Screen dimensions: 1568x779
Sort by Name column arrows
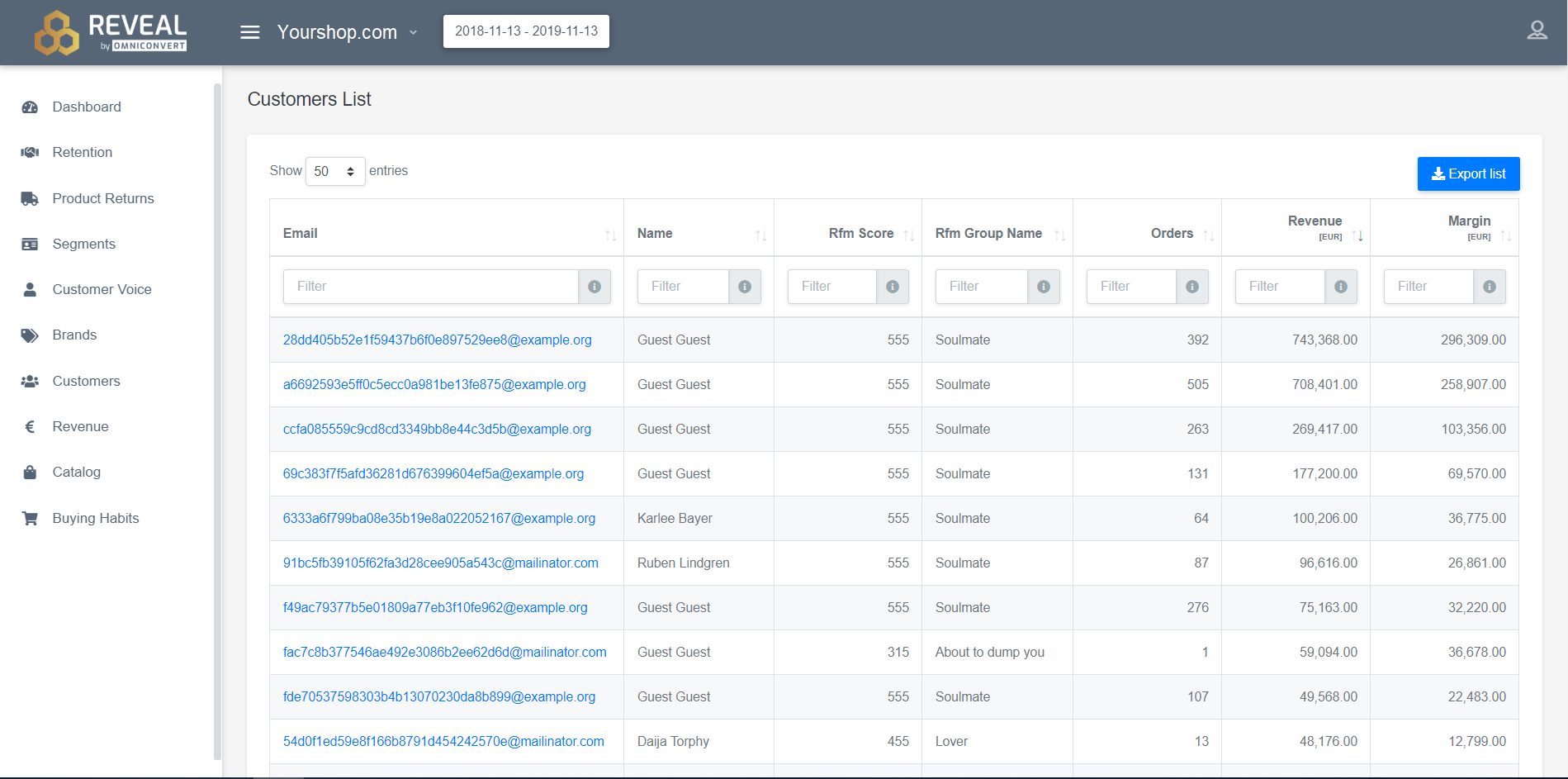[761, 235]
